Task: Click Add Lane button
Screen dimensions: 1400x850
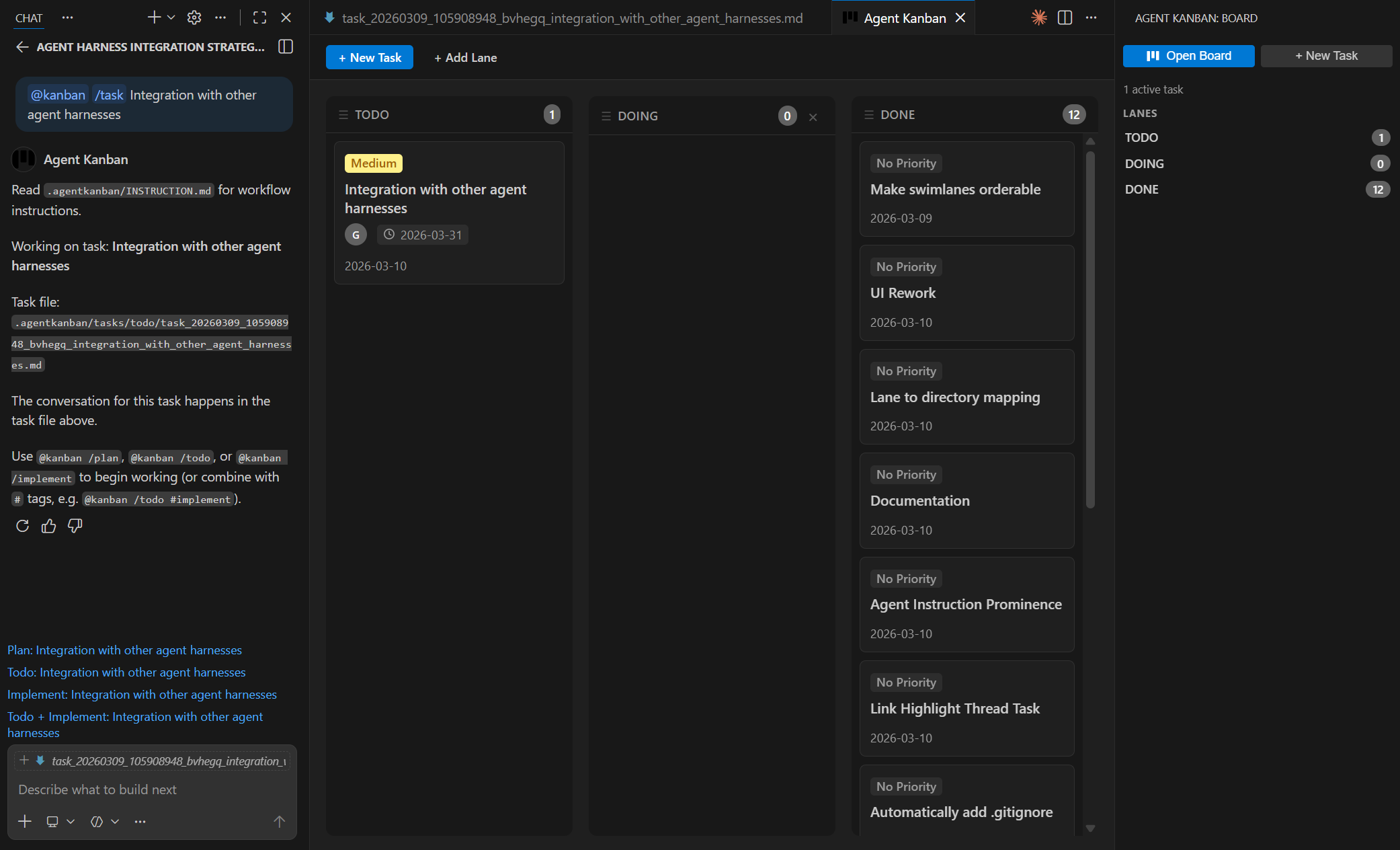Action: click(x=466, y=57)
